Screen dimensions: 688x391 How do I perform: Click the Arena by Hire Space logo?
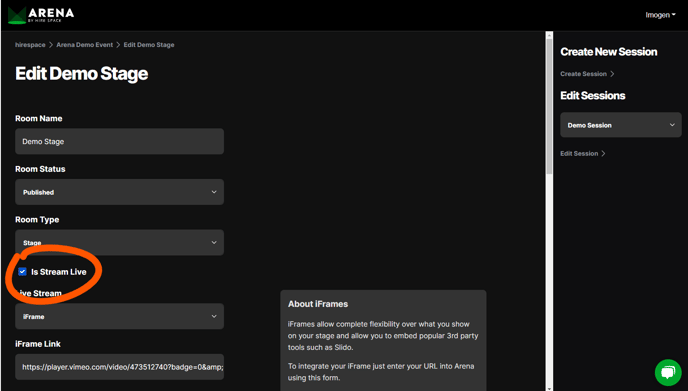click(x=41, y=15)
